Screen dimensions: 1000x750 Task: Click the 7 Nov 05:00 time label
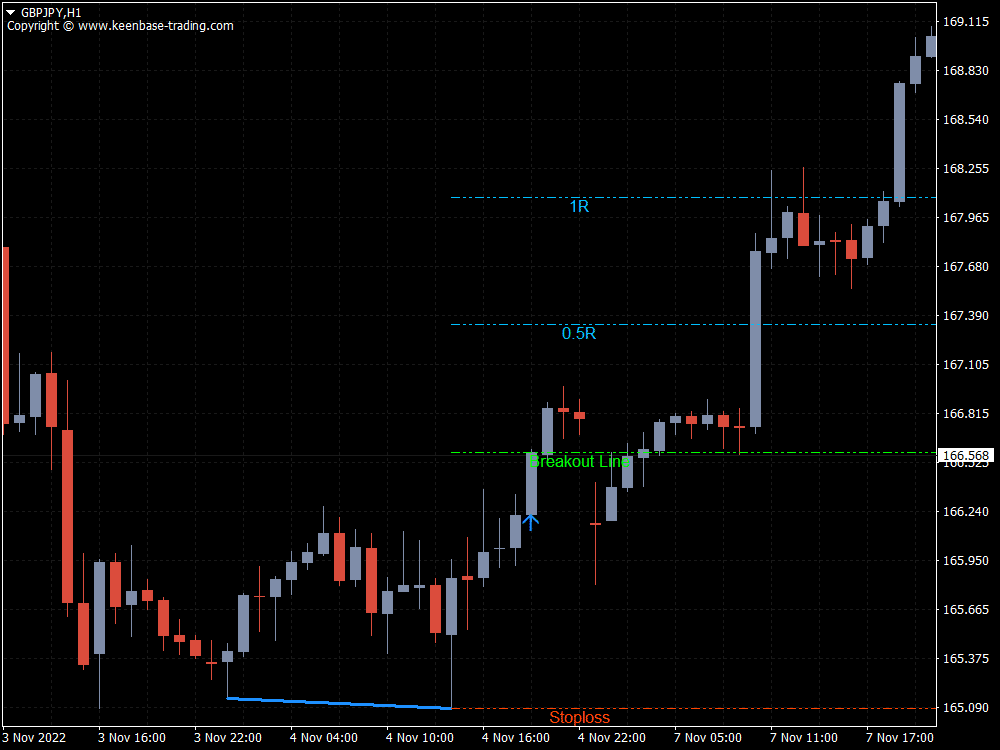pyautogui.click(x=708, y=738)
